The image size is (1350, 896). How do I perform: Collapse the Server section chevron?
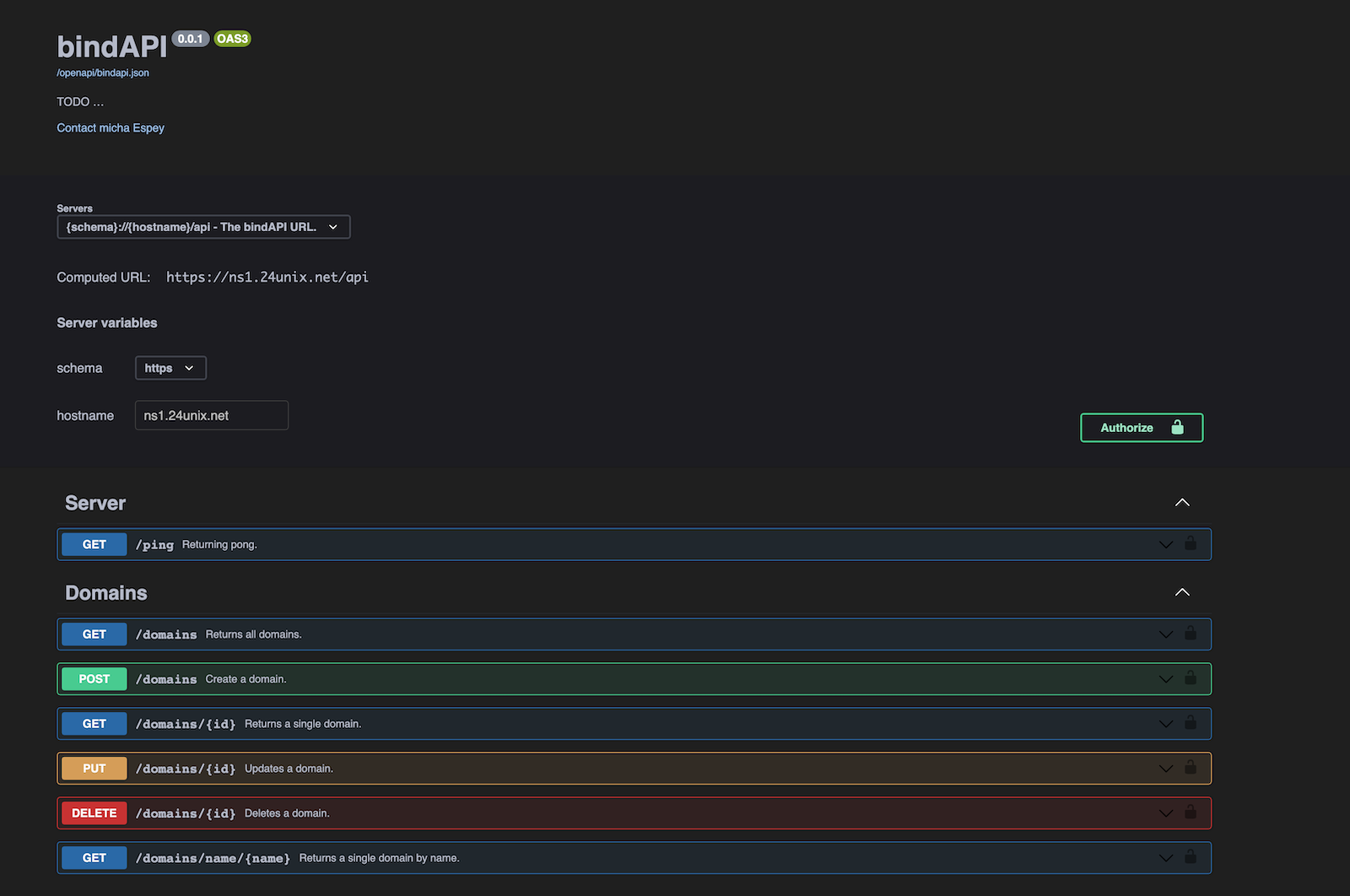(x=1182, y=503)
